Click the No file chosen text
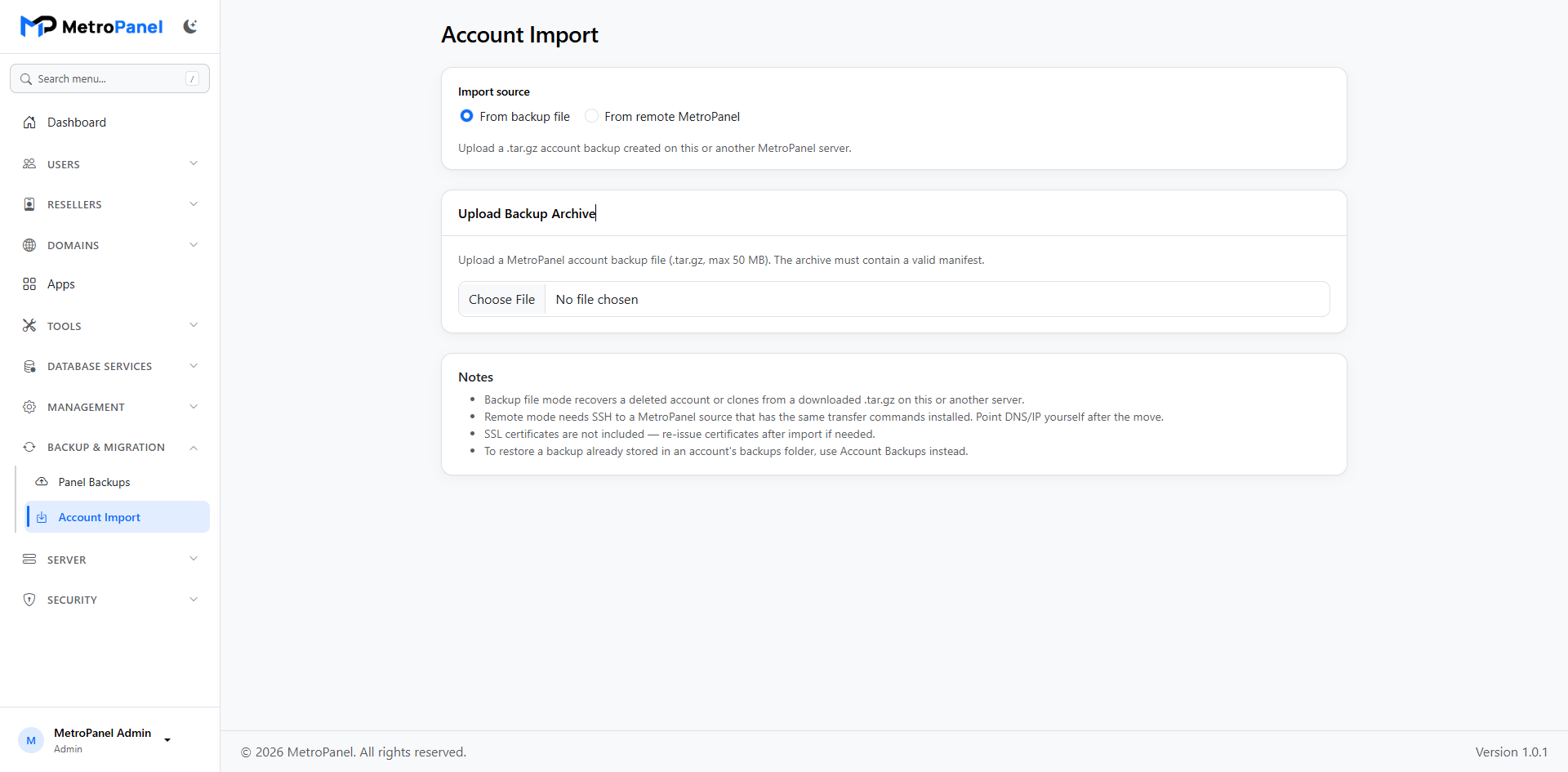The width and height of the screenshot is (1568, 772). coord(597,300)
